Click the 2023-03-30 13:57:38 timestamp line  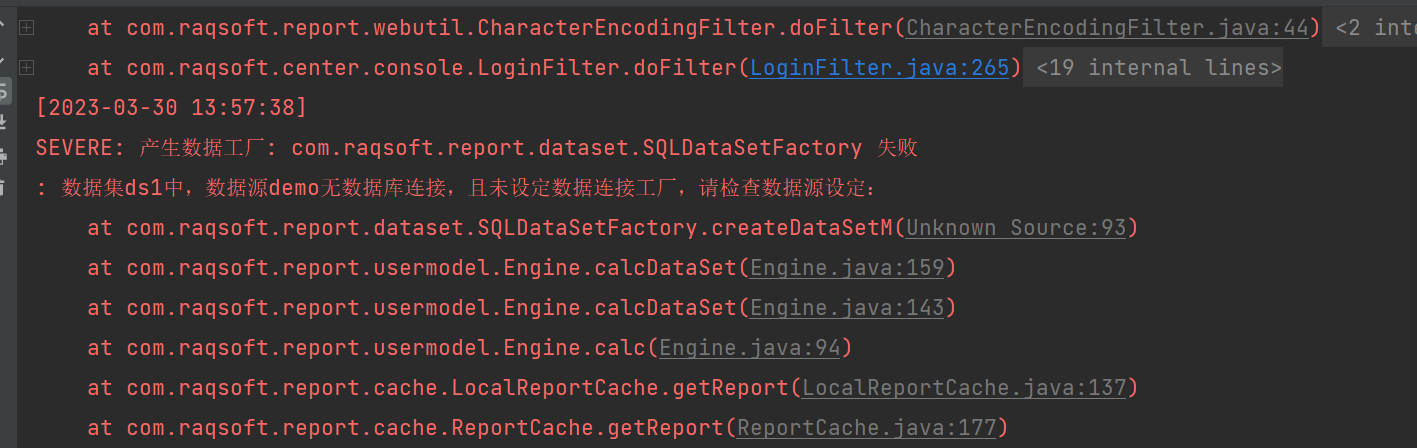click(x=171, y=108)
